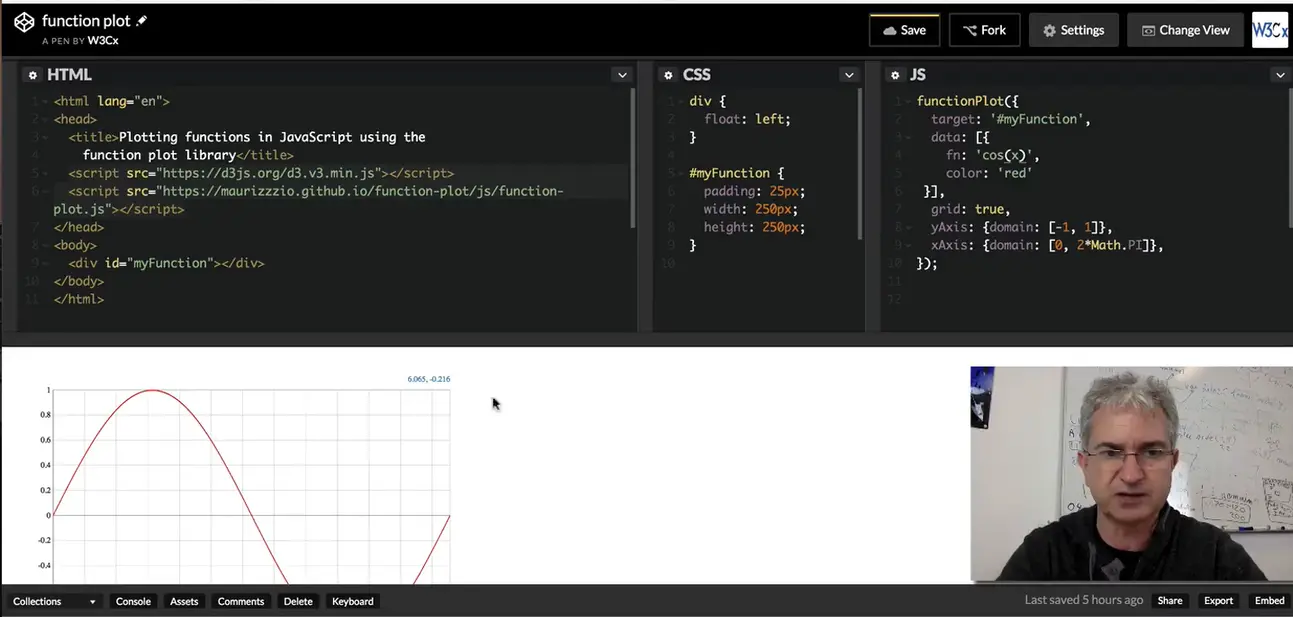The width and height of the screenshot is (1293, 617).
Task: Open CSS editor settings gear
Action: pos(668,75)
